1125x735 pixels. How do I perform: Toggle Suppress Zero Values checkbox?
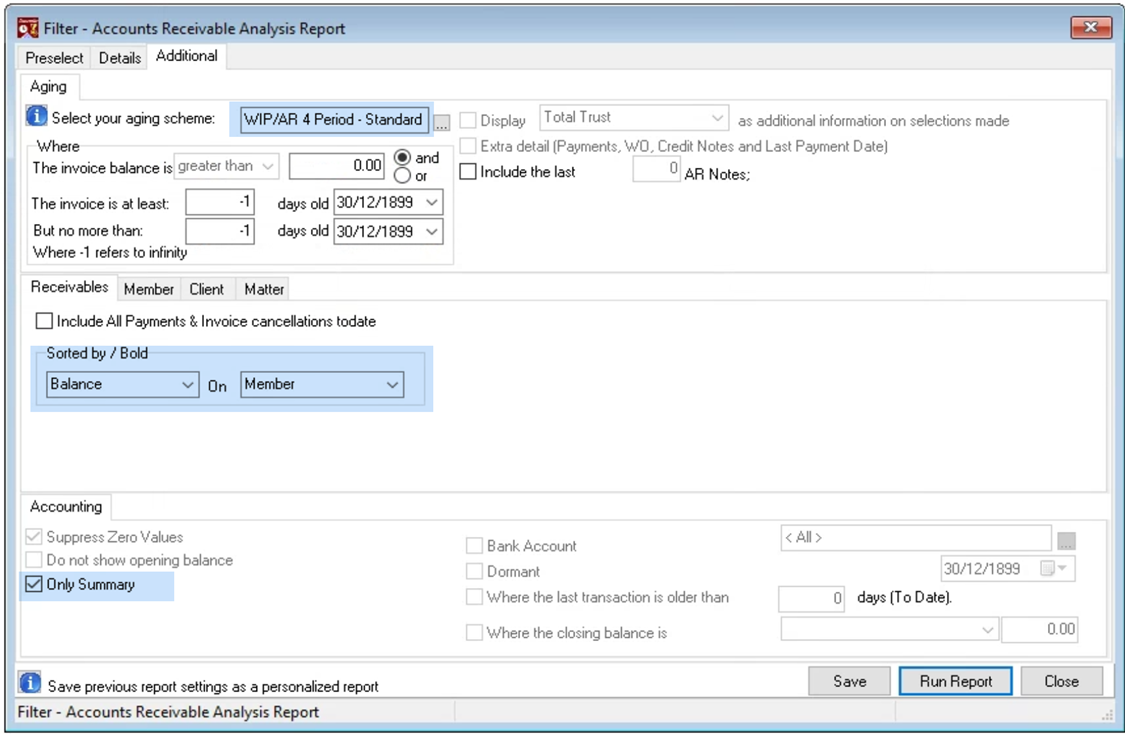[x=34, y=537]
